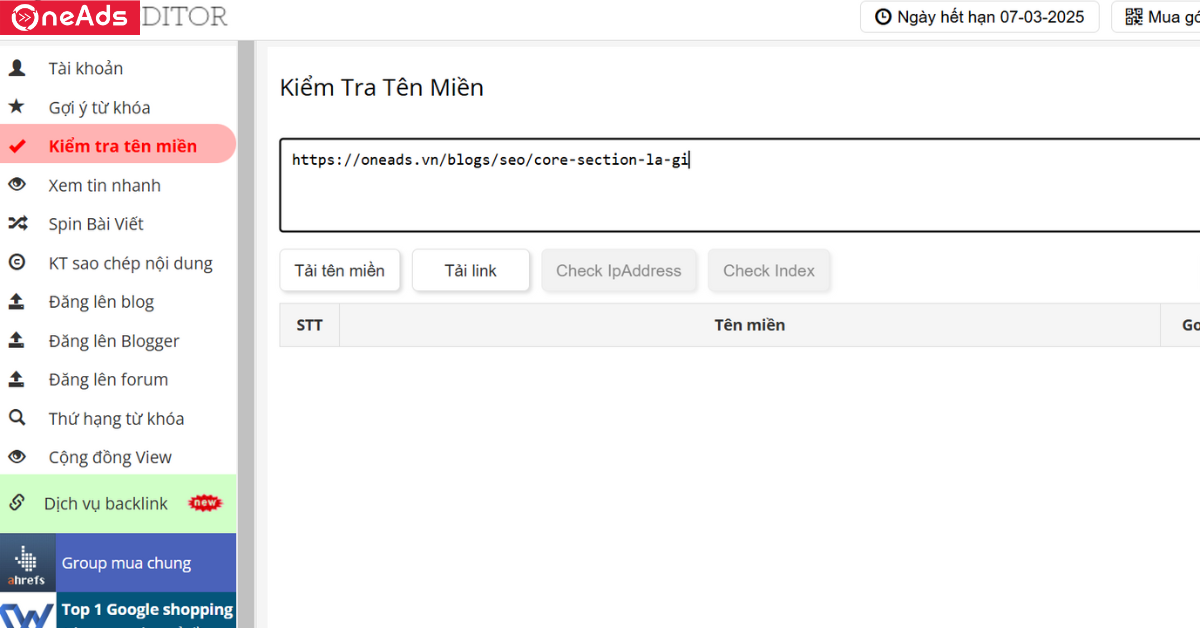This screenshot has width=1200, height=628.
Task: Click the person icon beside Tài khoản
Action: coord(16,68)
